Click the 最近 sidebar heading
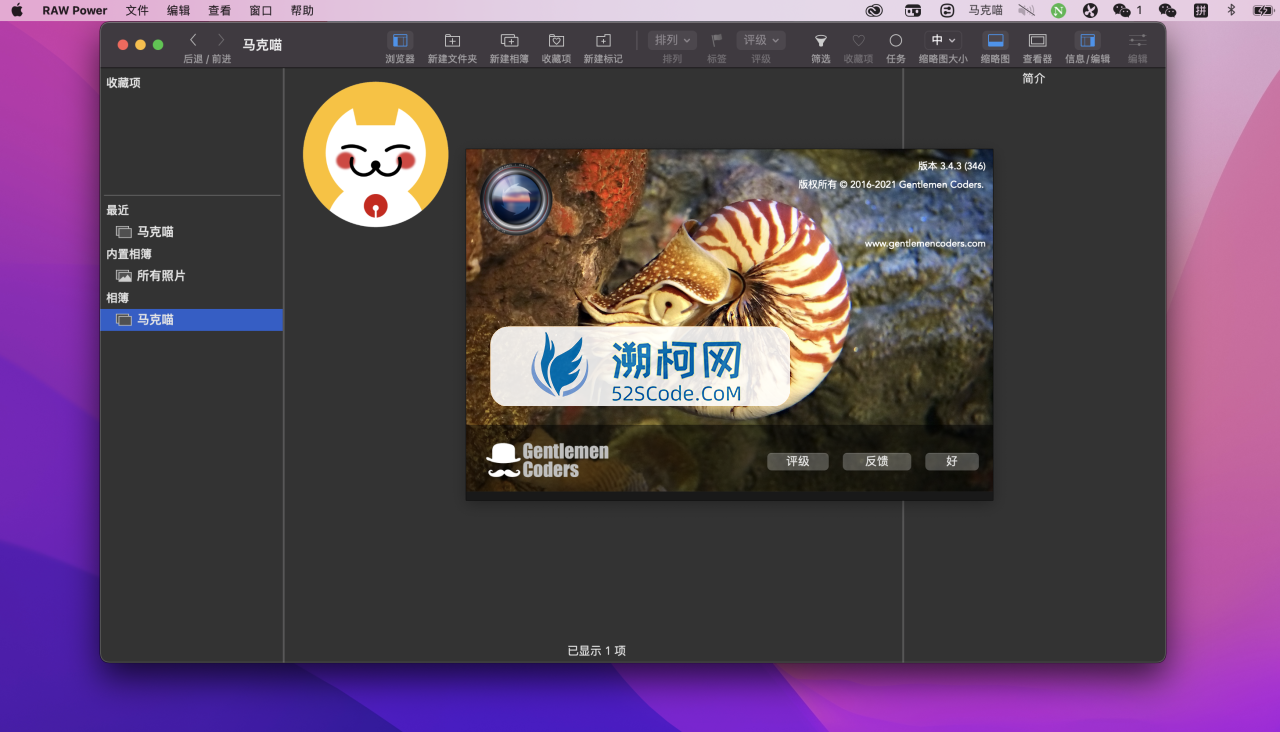 [118, 210]
